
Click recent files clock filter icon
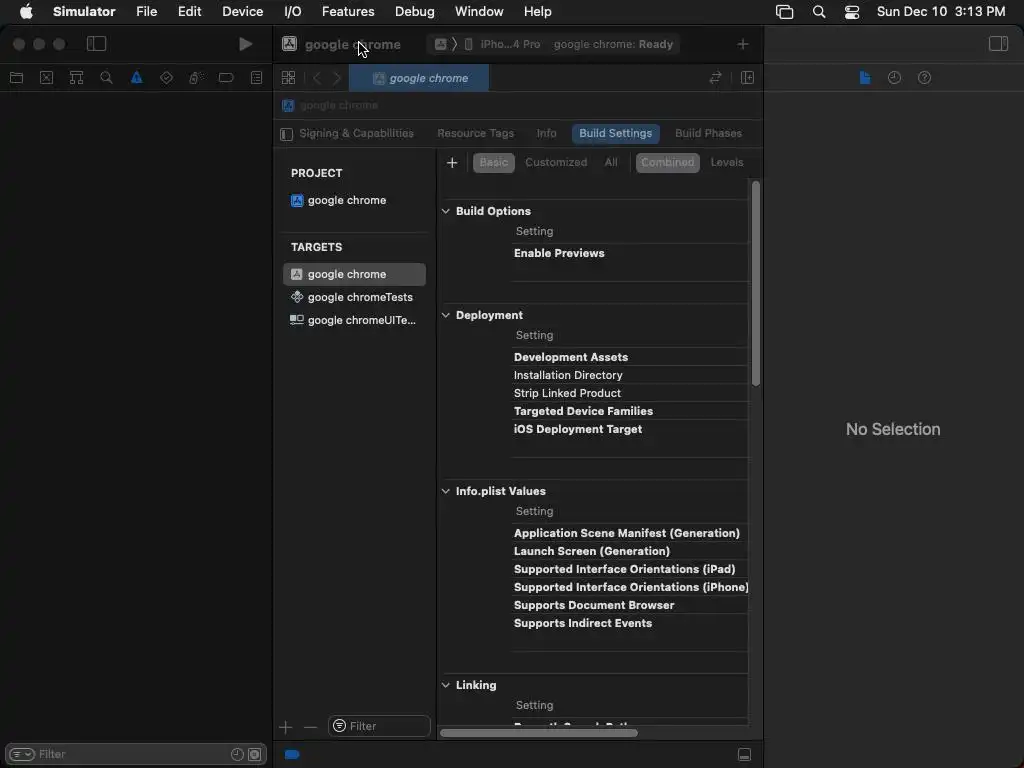[x=237, y=754]
